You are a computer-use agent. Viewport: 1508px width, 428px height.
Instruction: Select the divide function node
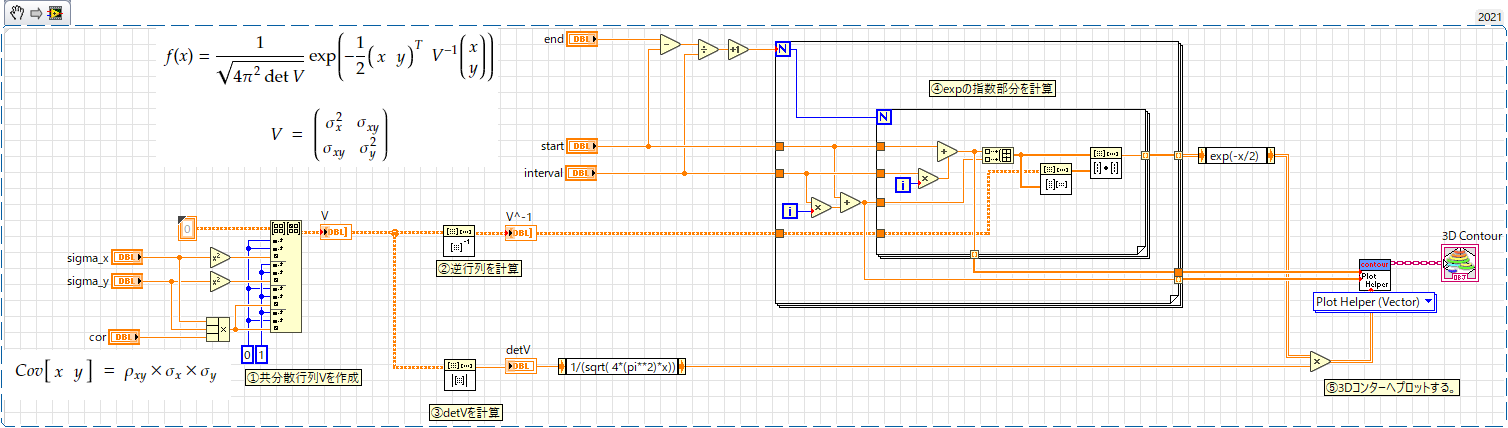click(x=707, y=46)
